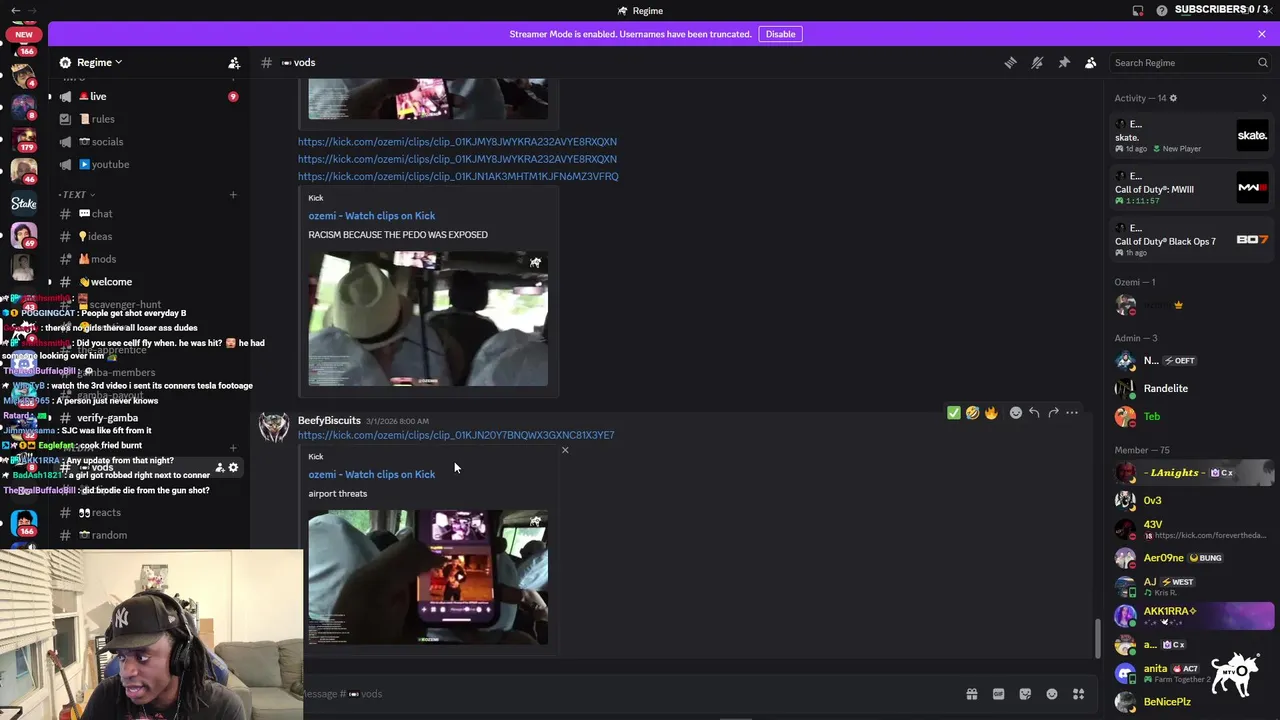1280x720 pixels.
Task: Open the Apps launcher icon
Action: pos(1078,694)
